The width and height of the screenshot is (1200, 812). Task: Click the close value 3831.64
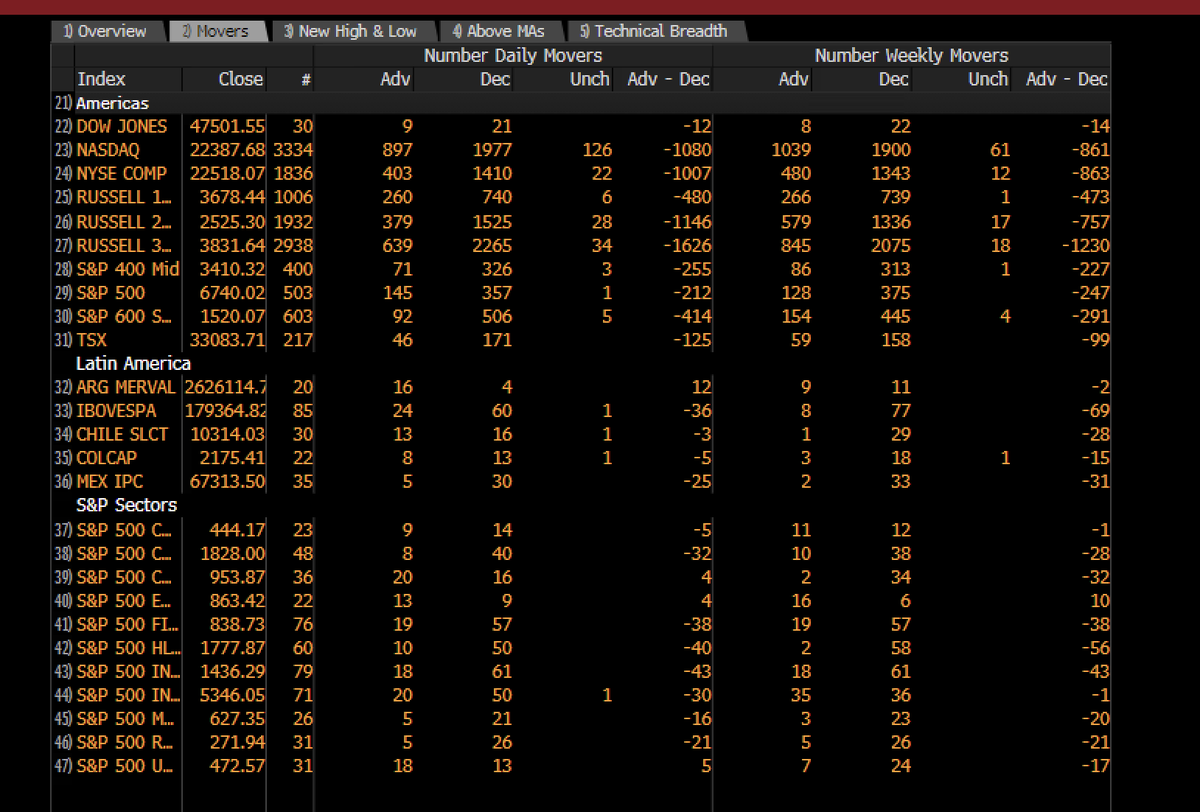(x=233, y=245)
